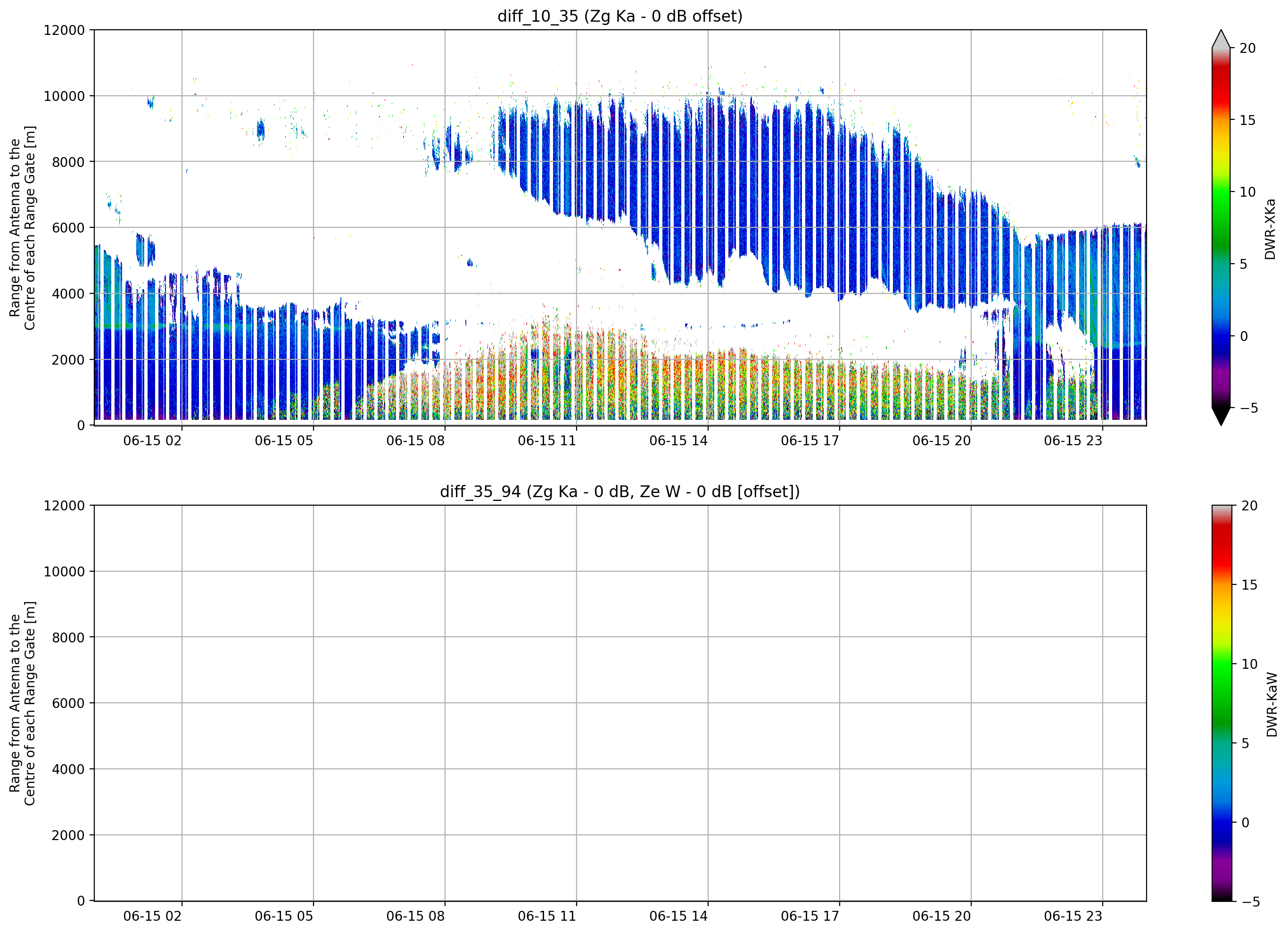
Task: Click the 20 tick on bottom colorbar
Action: coord(1249,506)
